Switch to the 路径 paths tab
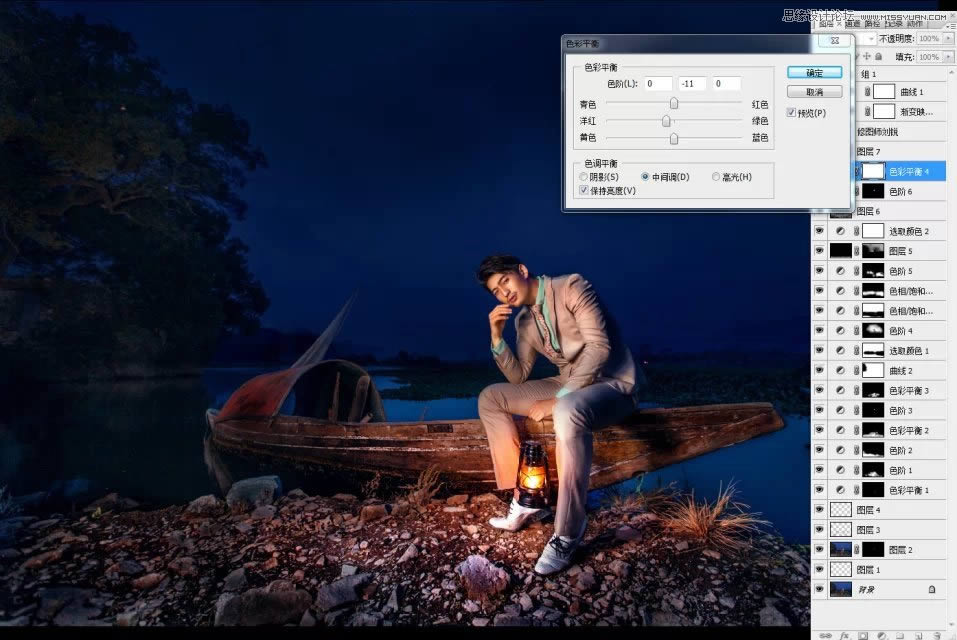Screen dimensions: 957x640 [x=872, y=24]
